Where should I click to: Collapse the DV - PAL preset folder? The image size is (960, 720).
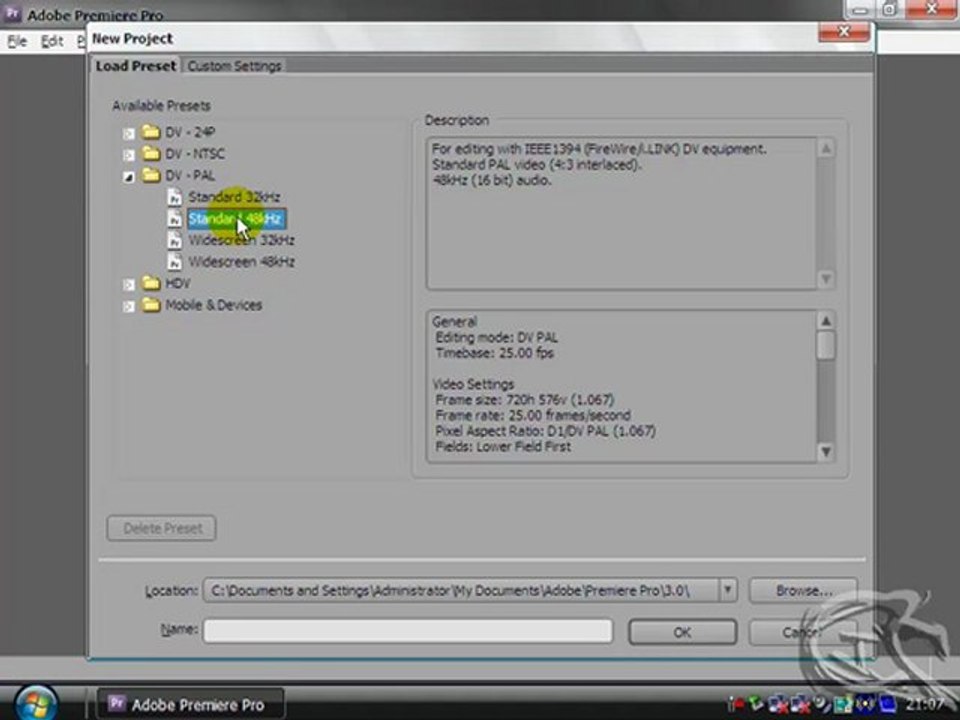point(129,177)
